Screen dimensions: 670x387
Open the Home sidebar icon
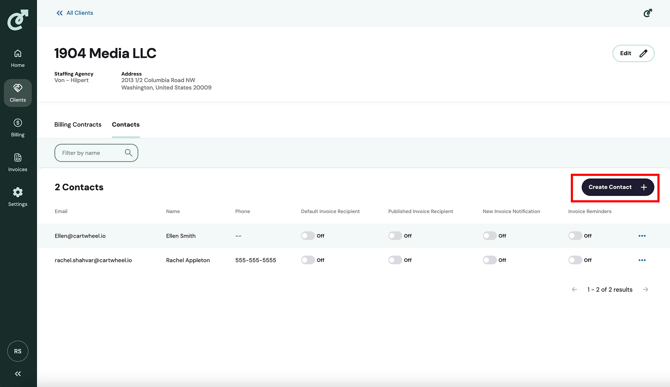tap(18, 59)
